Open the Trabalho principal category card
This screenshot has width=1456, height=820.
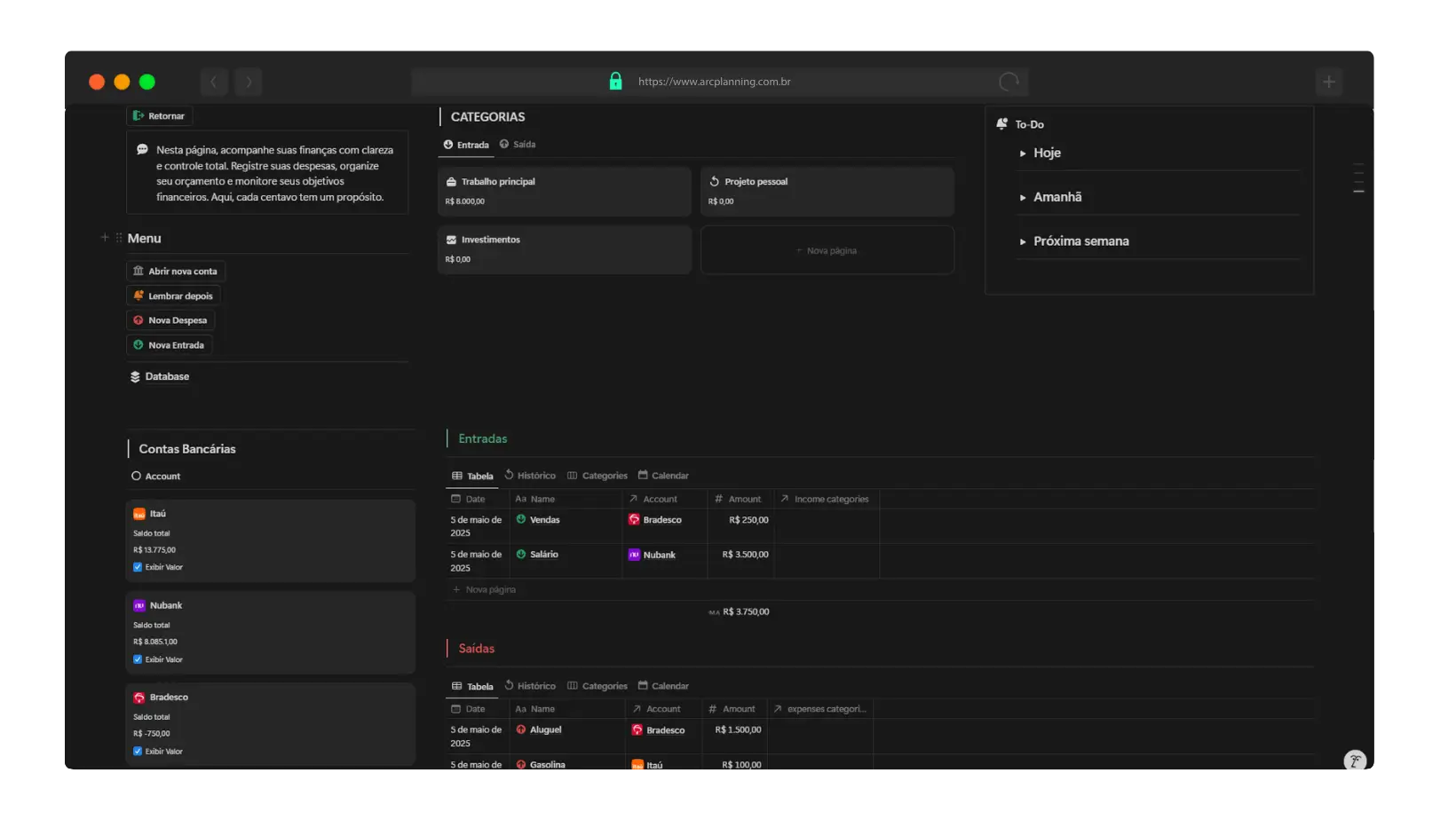[564, 191]
